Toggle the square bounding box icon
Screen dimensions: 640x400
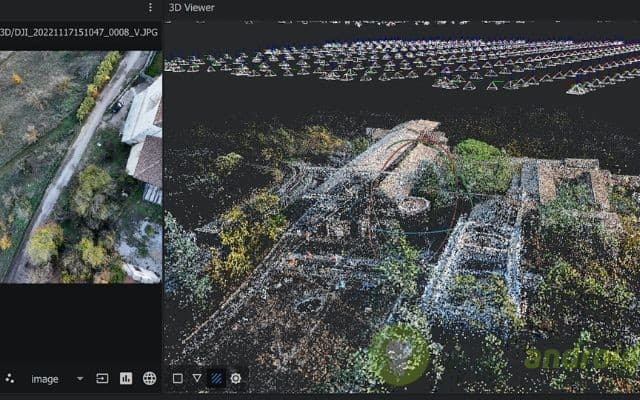177,379
